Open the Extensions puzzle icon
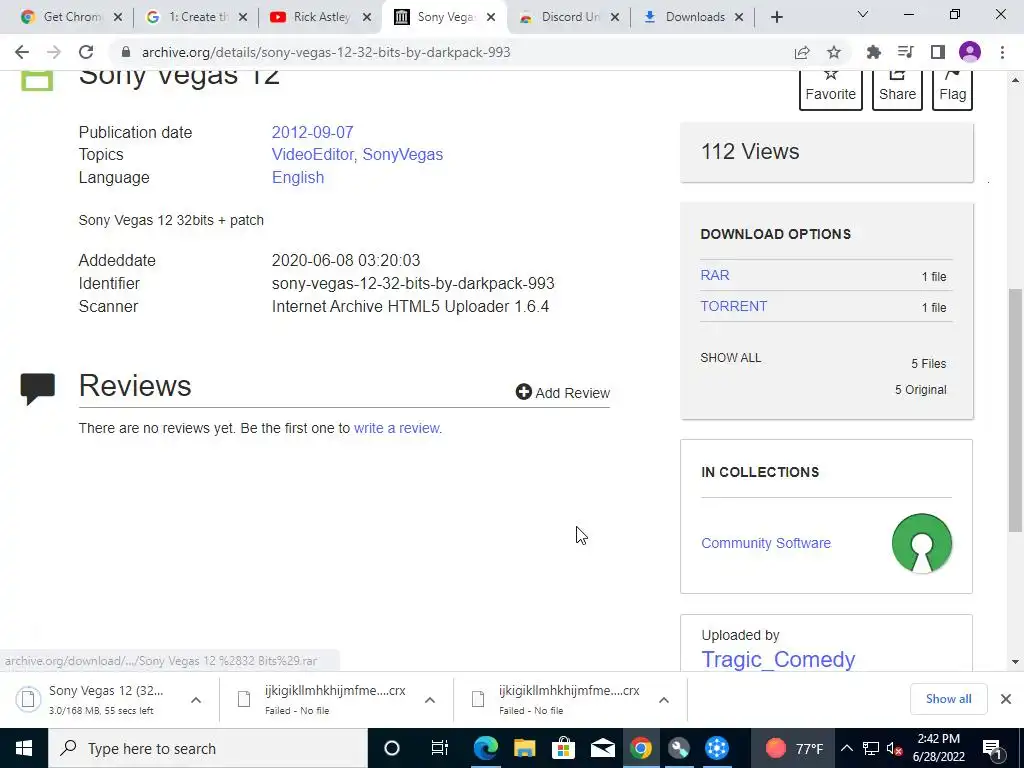1024x768 pixels. 874,52
